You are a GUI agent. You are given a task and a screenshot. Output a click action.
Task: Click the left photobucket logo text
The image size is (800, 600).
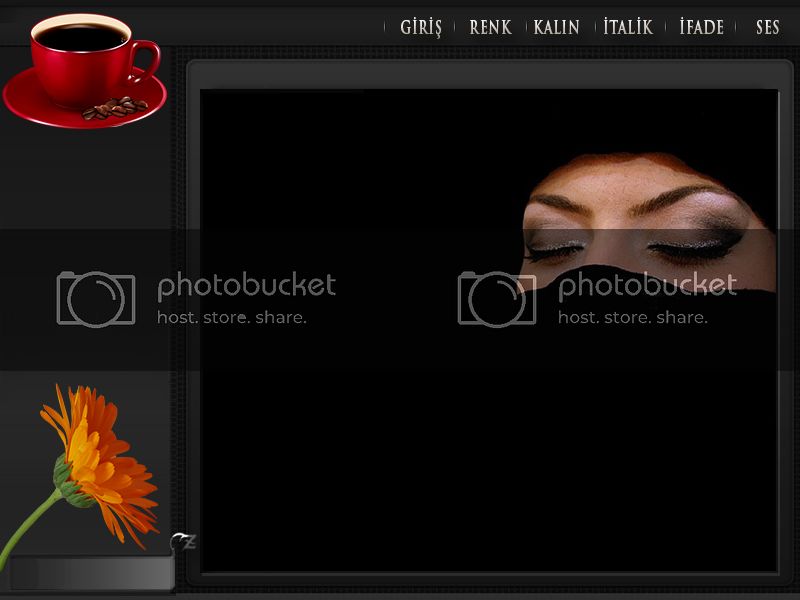coord(246,286)
